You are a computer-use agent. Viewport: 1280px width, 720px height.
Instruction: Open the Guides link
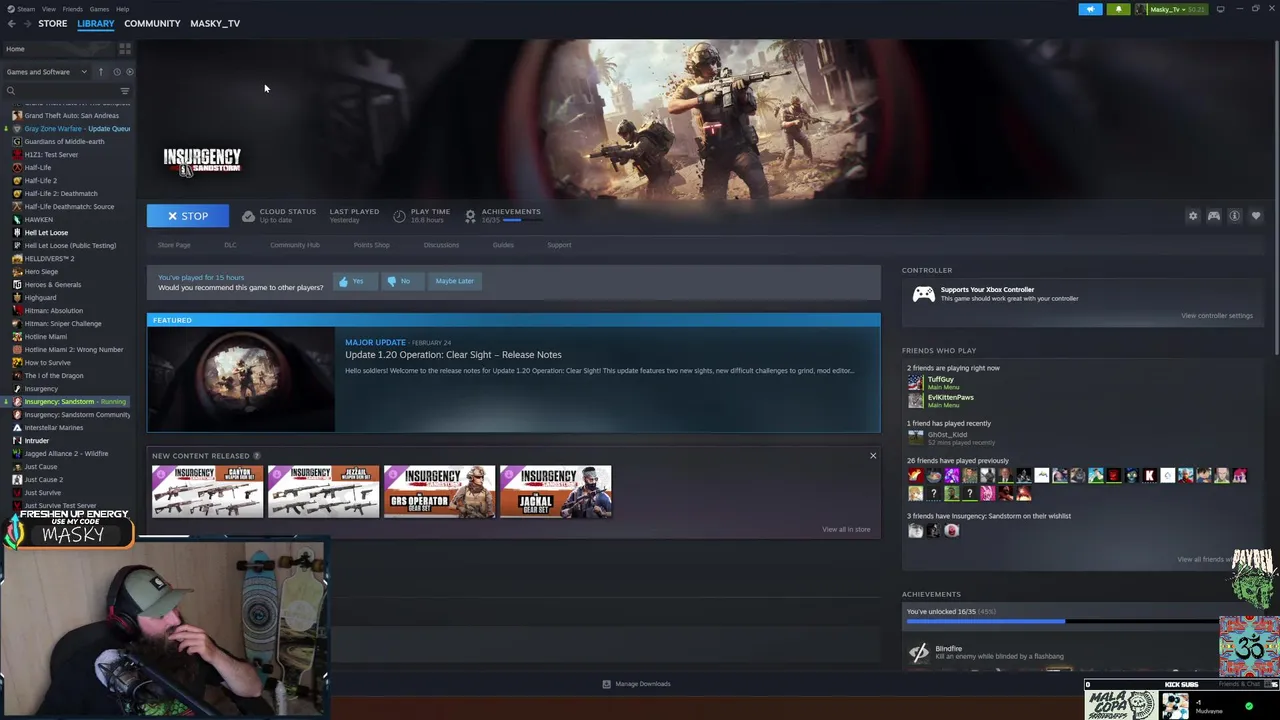(x=503, y=245)
